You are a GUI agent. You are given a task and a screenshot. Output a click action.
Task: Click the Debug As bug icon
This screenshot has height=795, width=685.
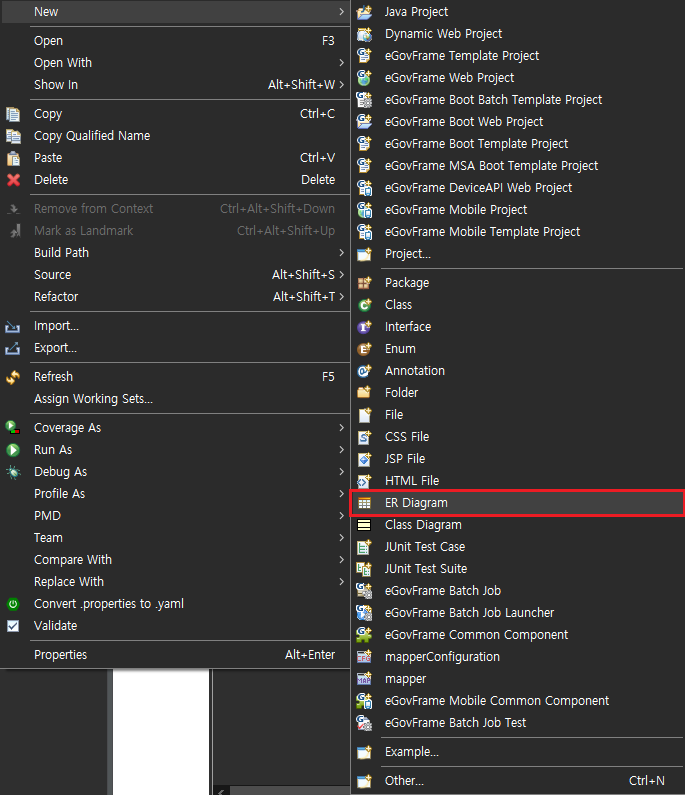[x=13, y=472]
